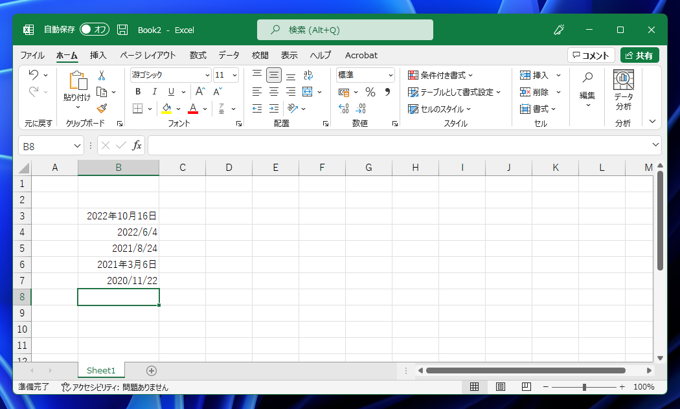
Task: Open 条件付き書式 dropdown
Action: 441,75
